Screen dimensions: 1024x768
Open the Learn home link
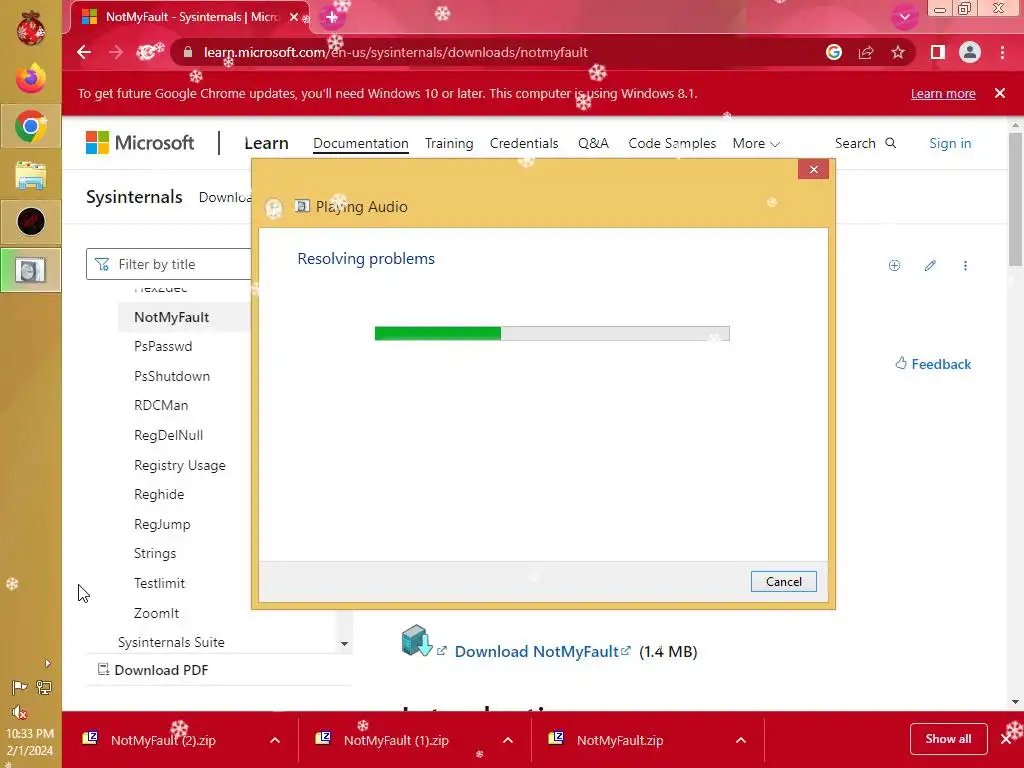click(x=266, y=143)
